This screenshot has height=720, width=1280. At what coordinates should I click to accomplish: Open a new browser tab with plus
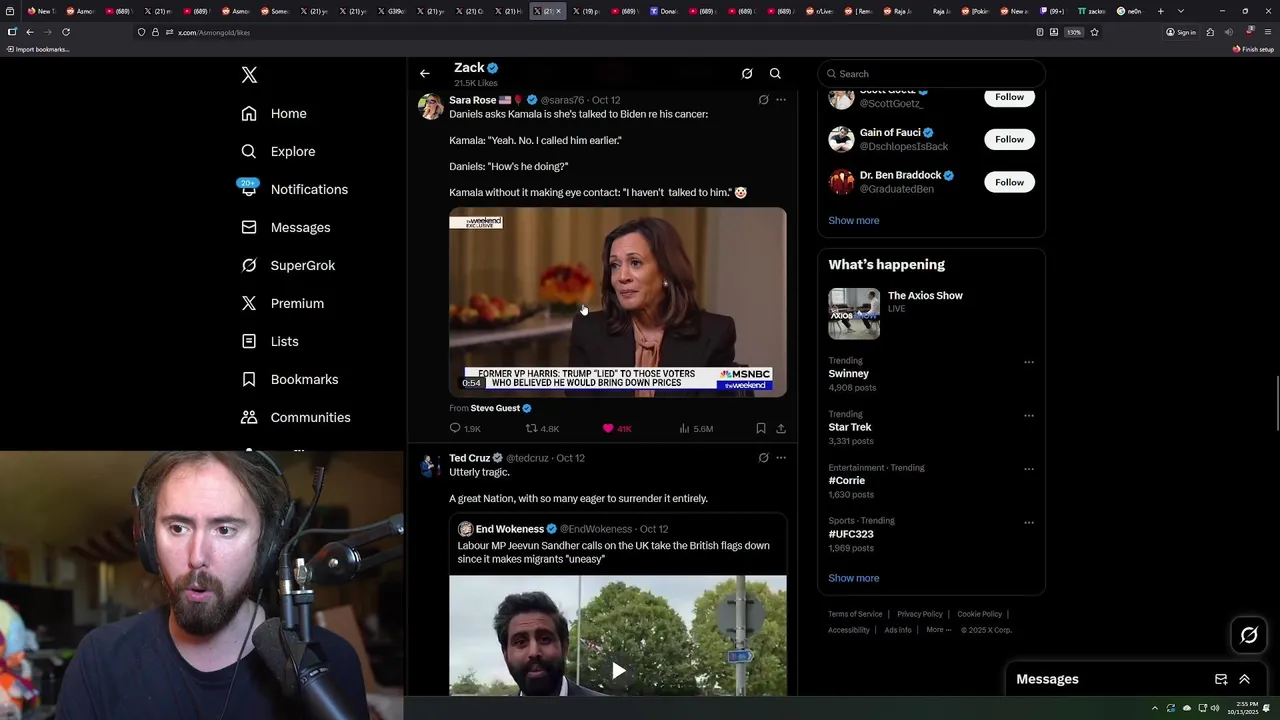coord(1160,11)
